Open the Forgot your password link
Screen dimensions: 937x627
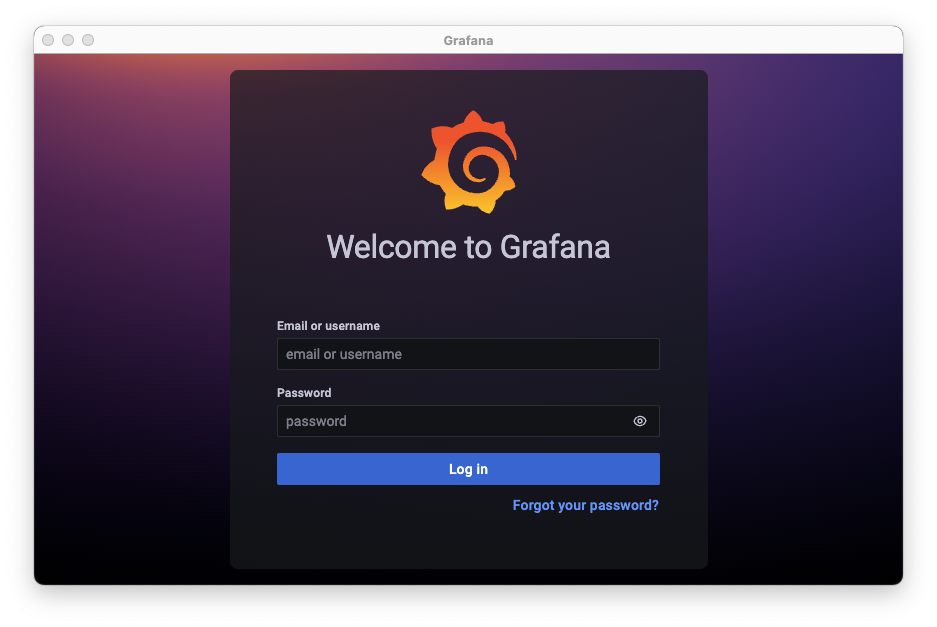pyautogui.click(x=586, y=506)
